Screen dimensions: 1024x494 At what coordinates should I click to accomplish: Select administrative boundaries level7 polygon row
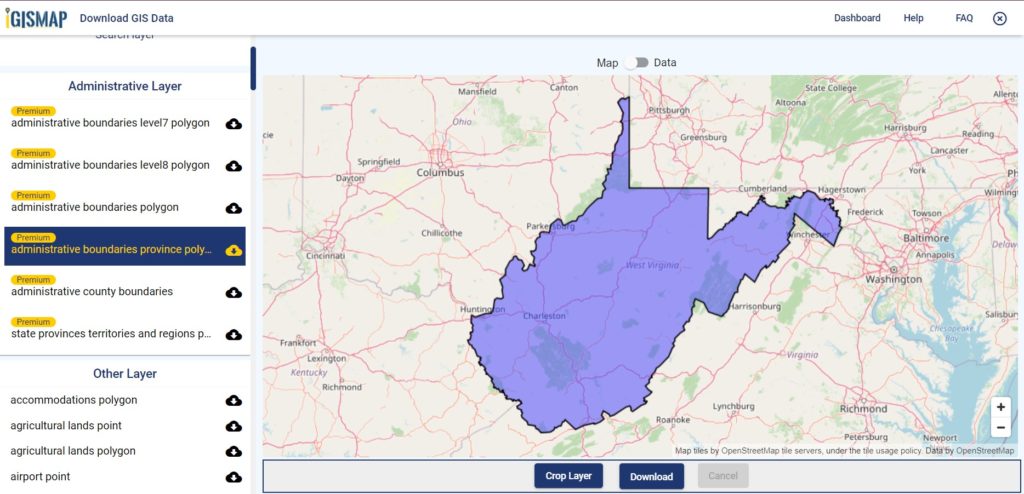click(x=125, y=118)
